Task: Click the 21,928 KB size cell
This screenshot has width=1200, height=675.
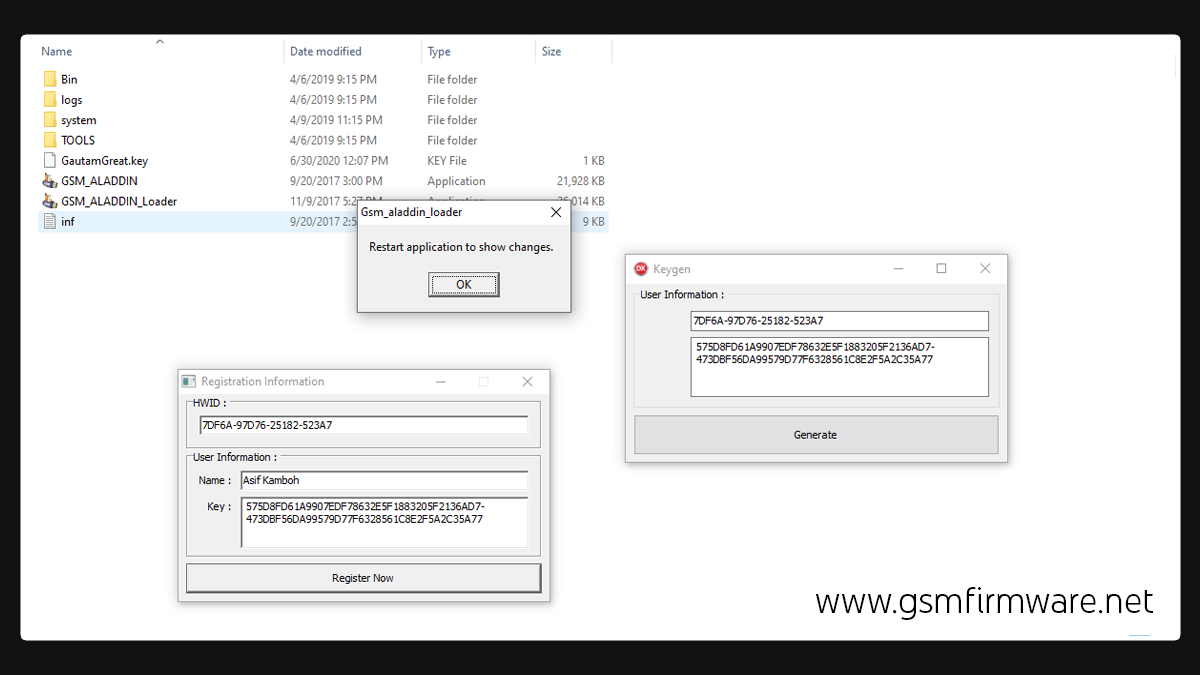Action: [x=580, y=181]
